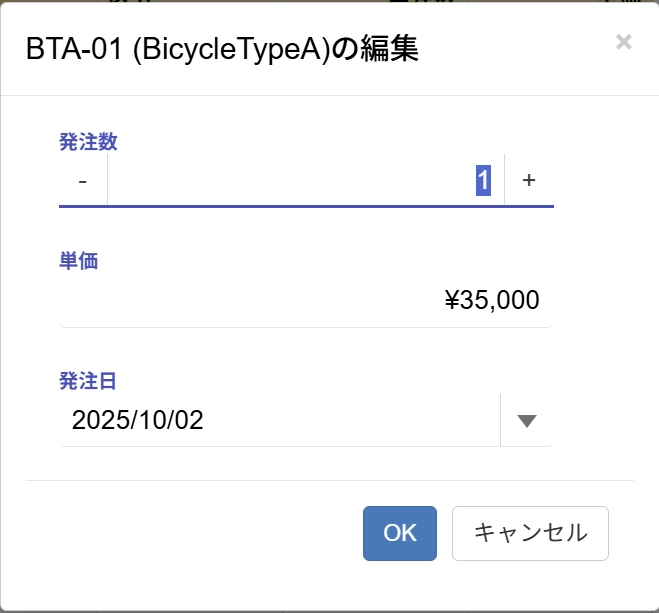Screen dimensions: 659x613
Task: Click the 単価 field showing ¥35,000
Action: click(306, 300)
